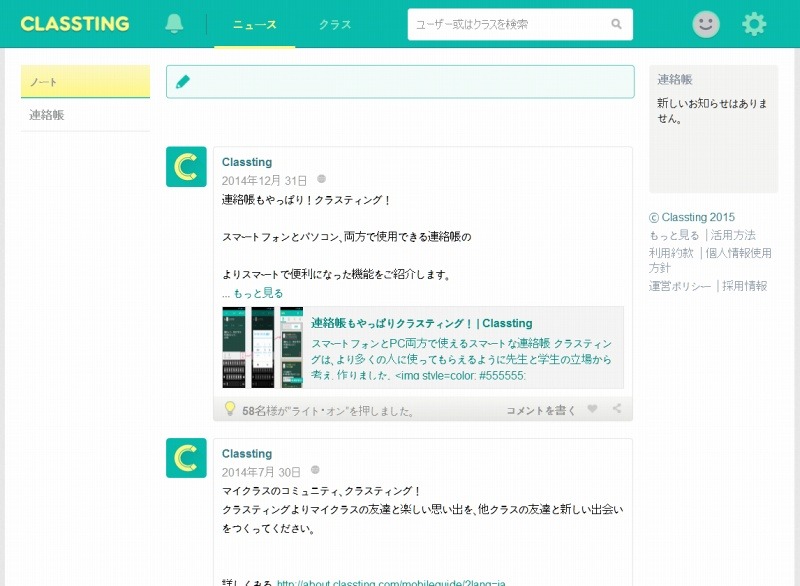Click the globe icon beside 2014年7月30日
The width and height of the screenshot is (800, 586).
[x=315, y=470]
